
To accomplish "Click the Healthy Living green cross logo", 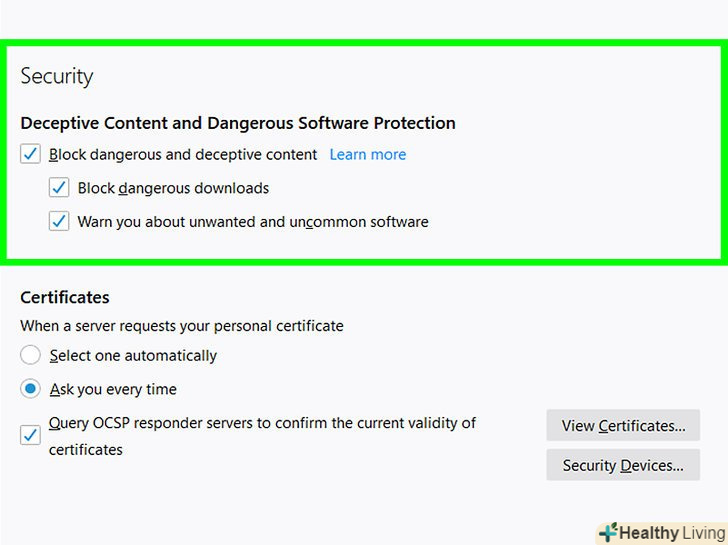I will (x=608, y=533).
